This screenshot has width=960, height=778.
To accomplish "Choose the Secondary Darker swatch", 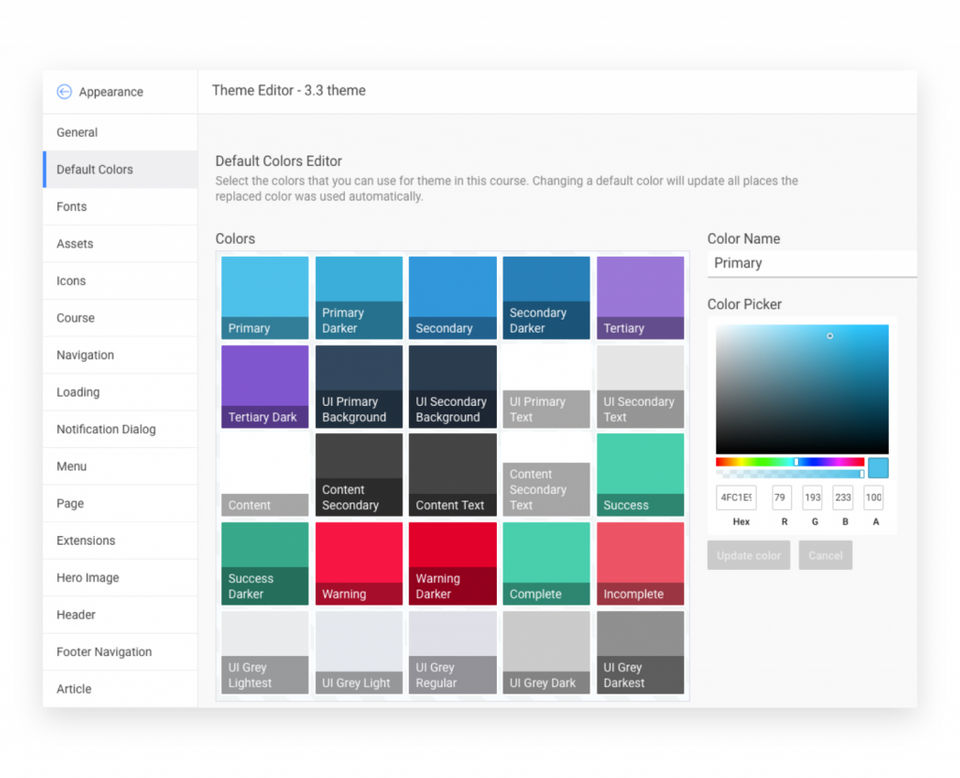I will (546, 297).
